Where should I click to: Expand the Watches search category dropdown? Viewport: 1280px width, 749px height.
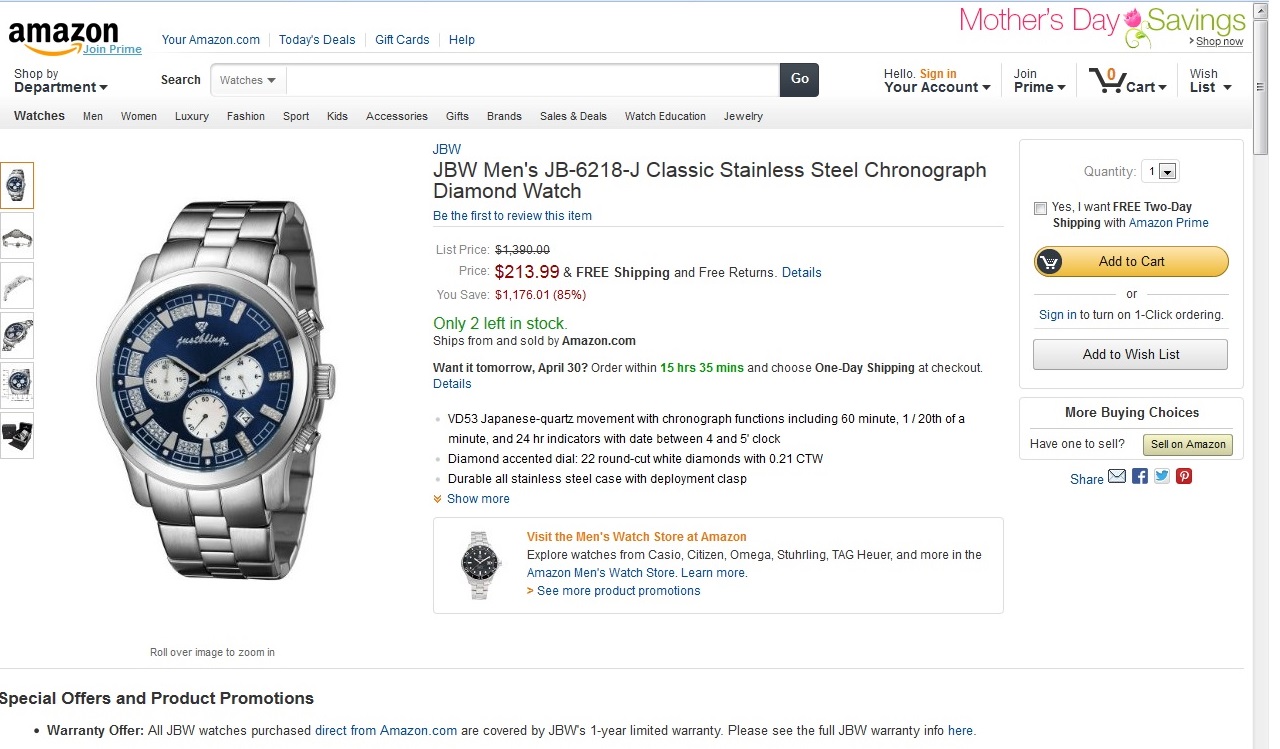248,80
